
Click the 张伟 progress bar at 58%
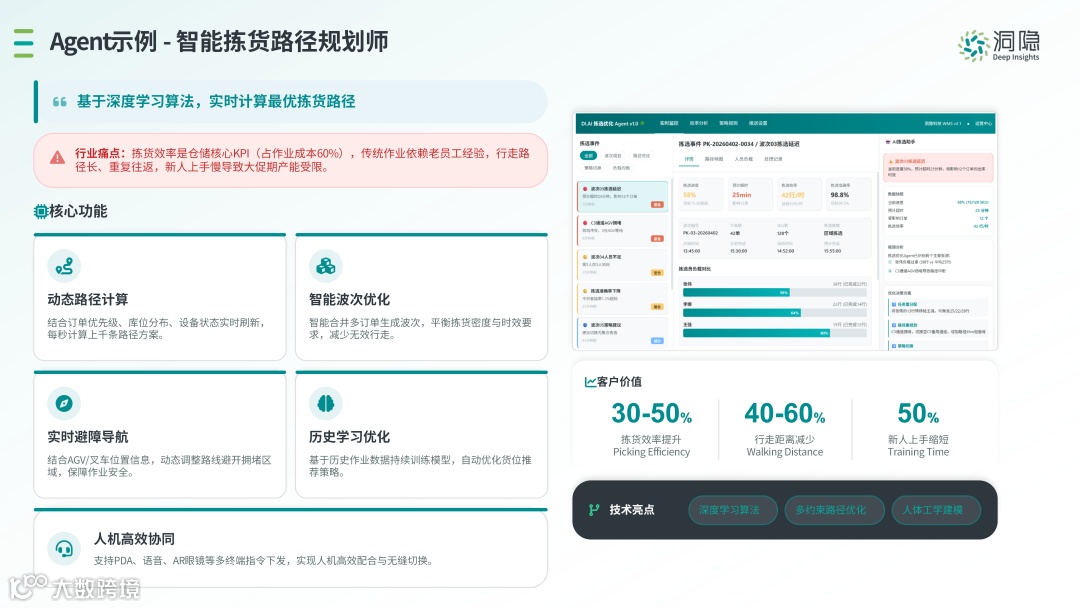click(736, 293)
